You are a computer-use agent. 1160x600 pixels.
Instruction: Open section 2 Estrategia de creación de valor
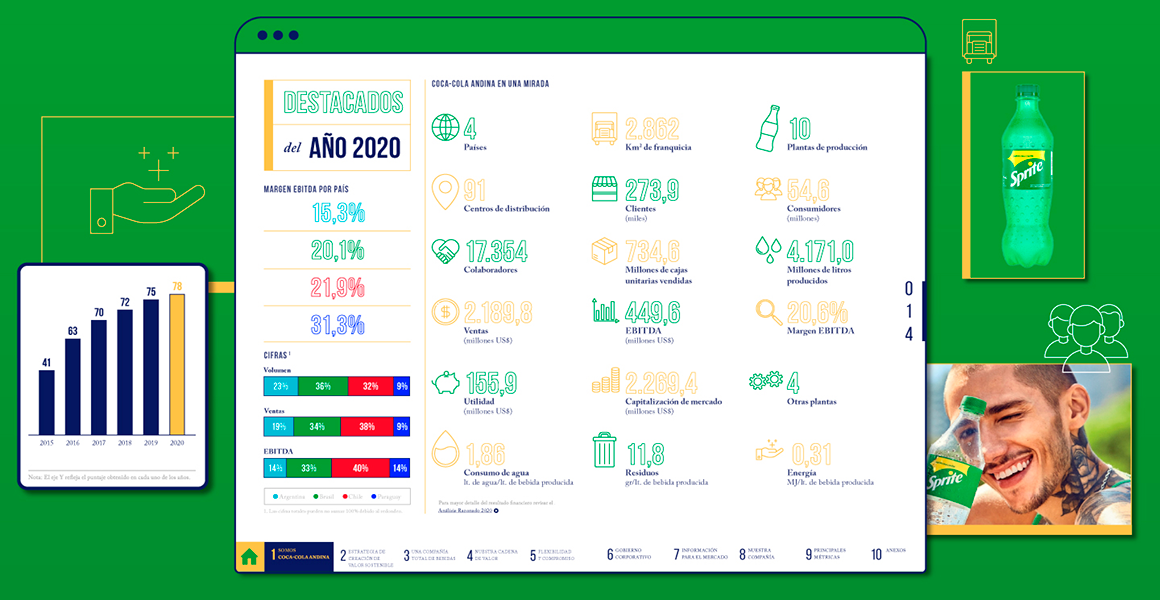(365, 558)
